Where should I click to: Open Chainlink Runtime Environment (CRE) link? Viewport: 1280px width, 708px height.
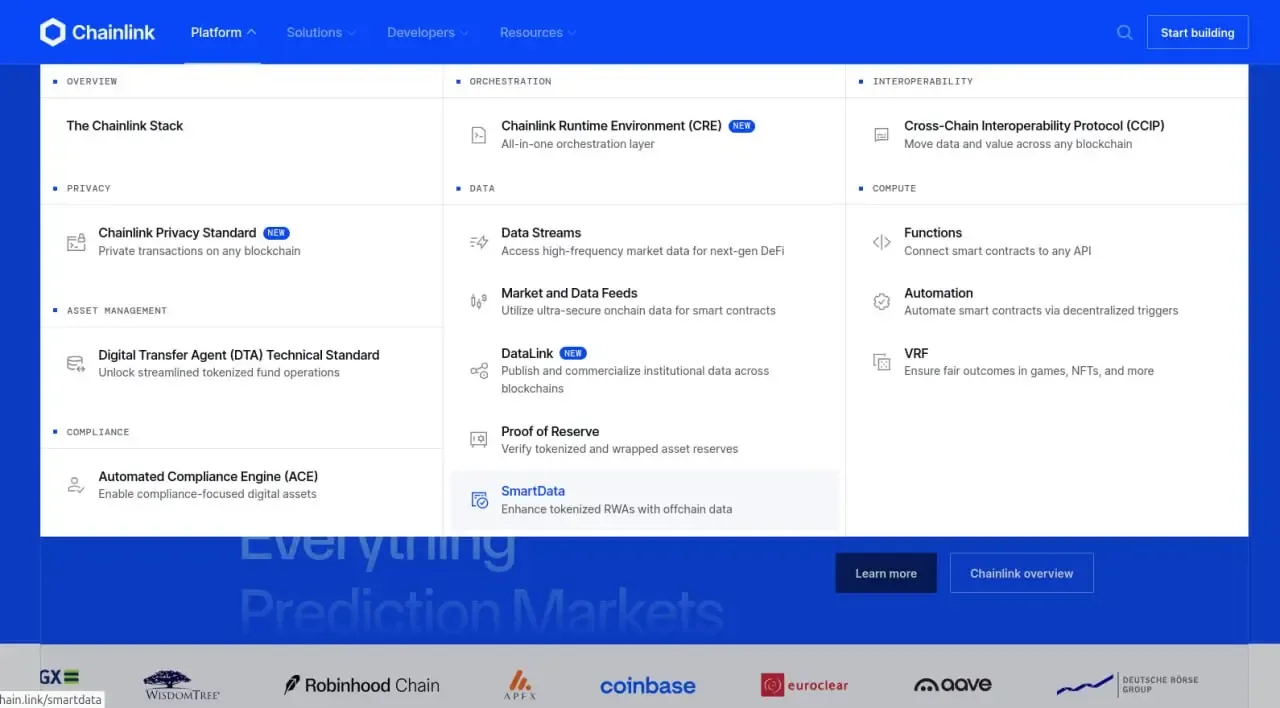(611, 126)
